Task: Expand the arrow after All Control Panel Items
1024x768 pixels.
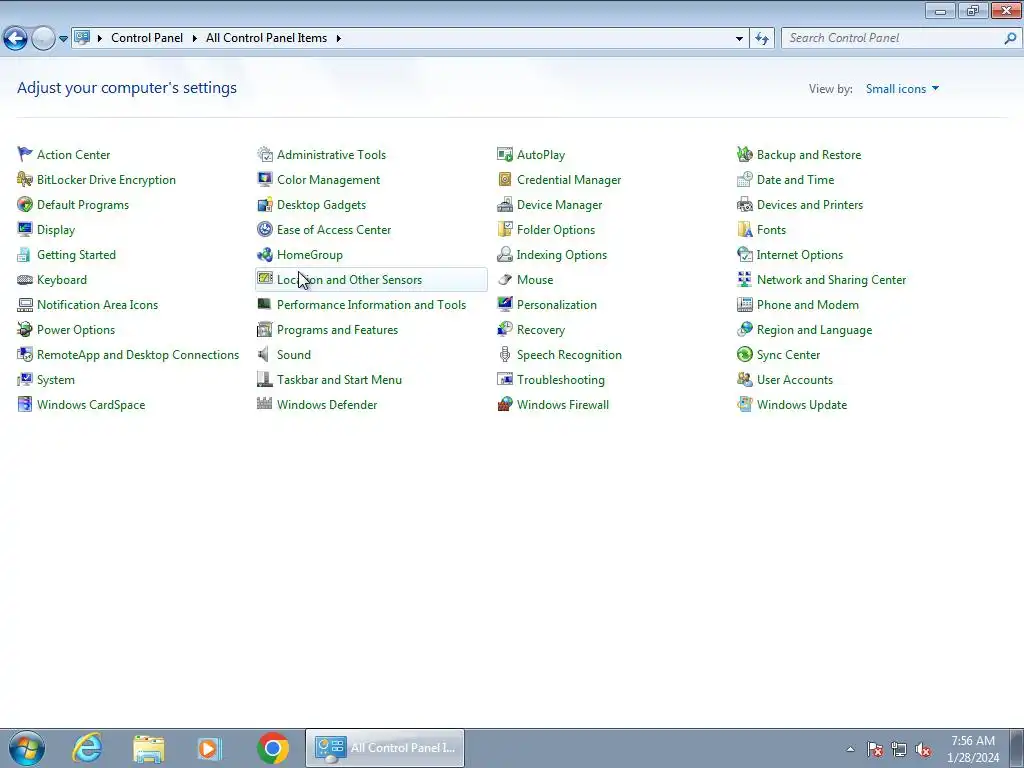Action: (x=338, y=38)
